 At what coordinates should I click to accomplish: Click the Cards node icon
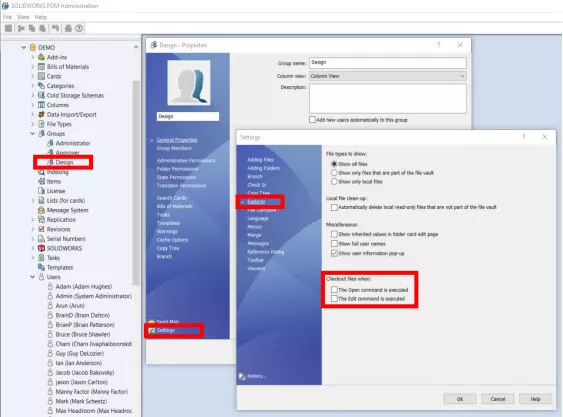(41, 76)
